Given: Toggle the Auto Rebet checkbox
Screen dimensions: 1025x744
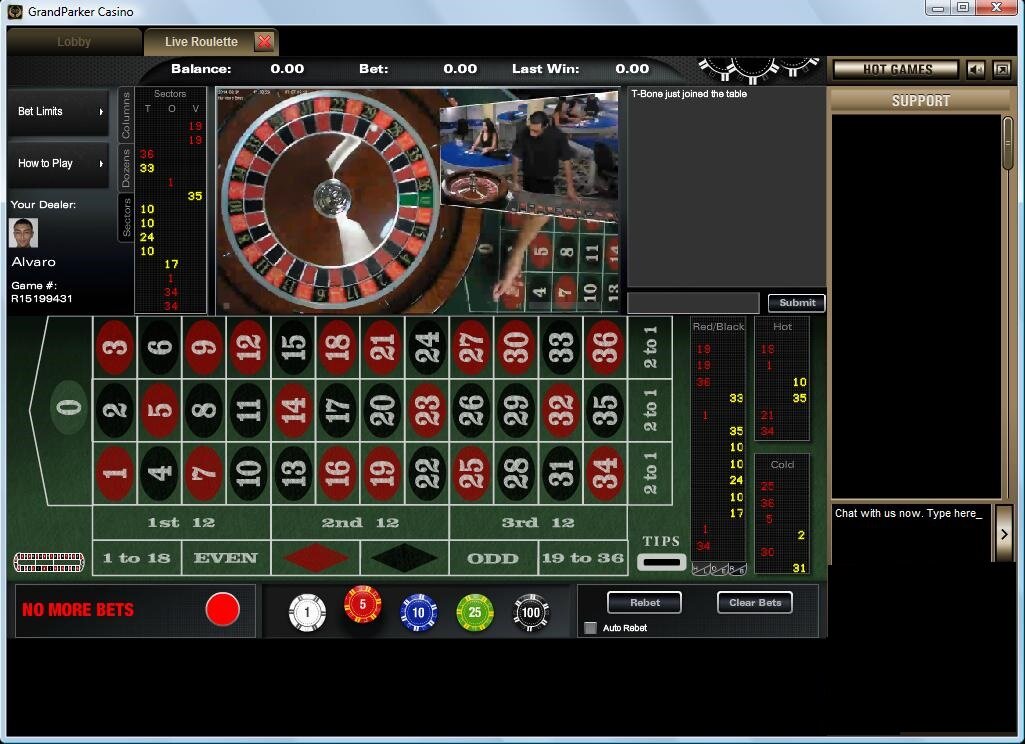Looking at the screenshot, I should pyautogui.click(x=591, y=628).
